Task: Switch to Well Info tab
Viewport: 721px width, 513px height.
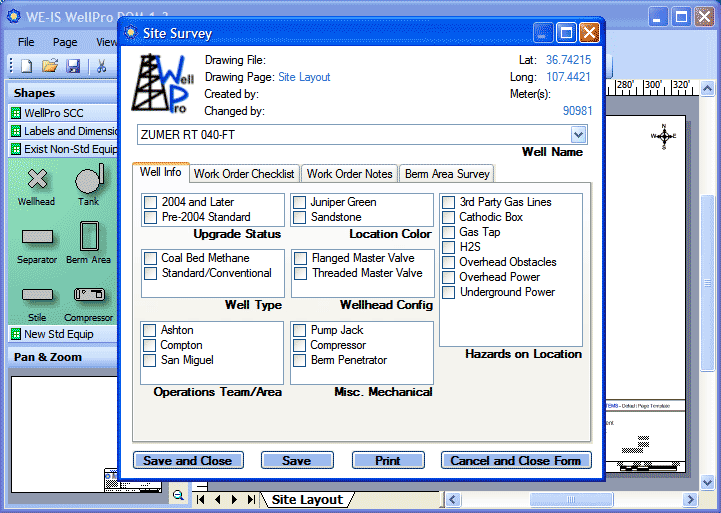Action: pos(160,172)
